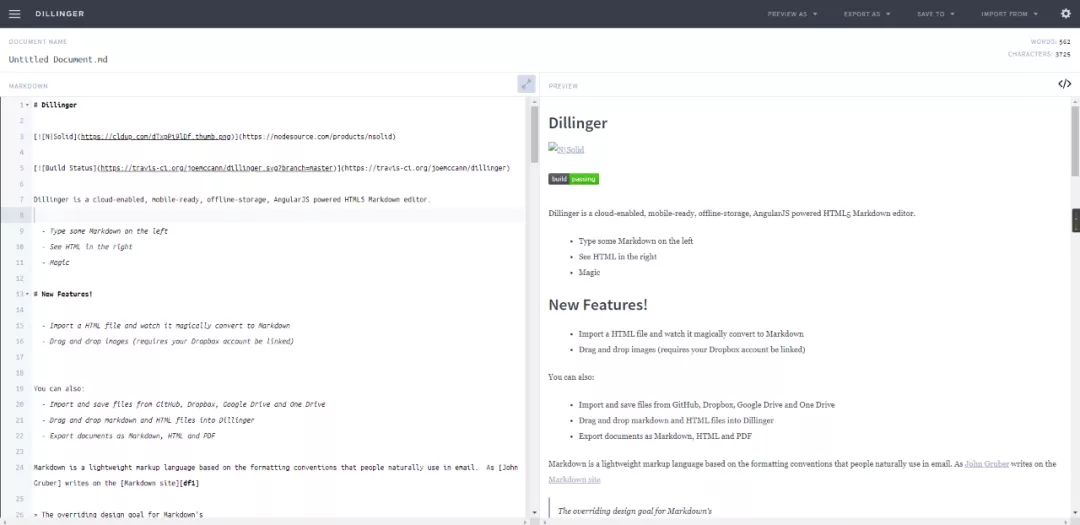
Task: Click the preview vertical scrollbar thumb
Action: pos(1075,140)
